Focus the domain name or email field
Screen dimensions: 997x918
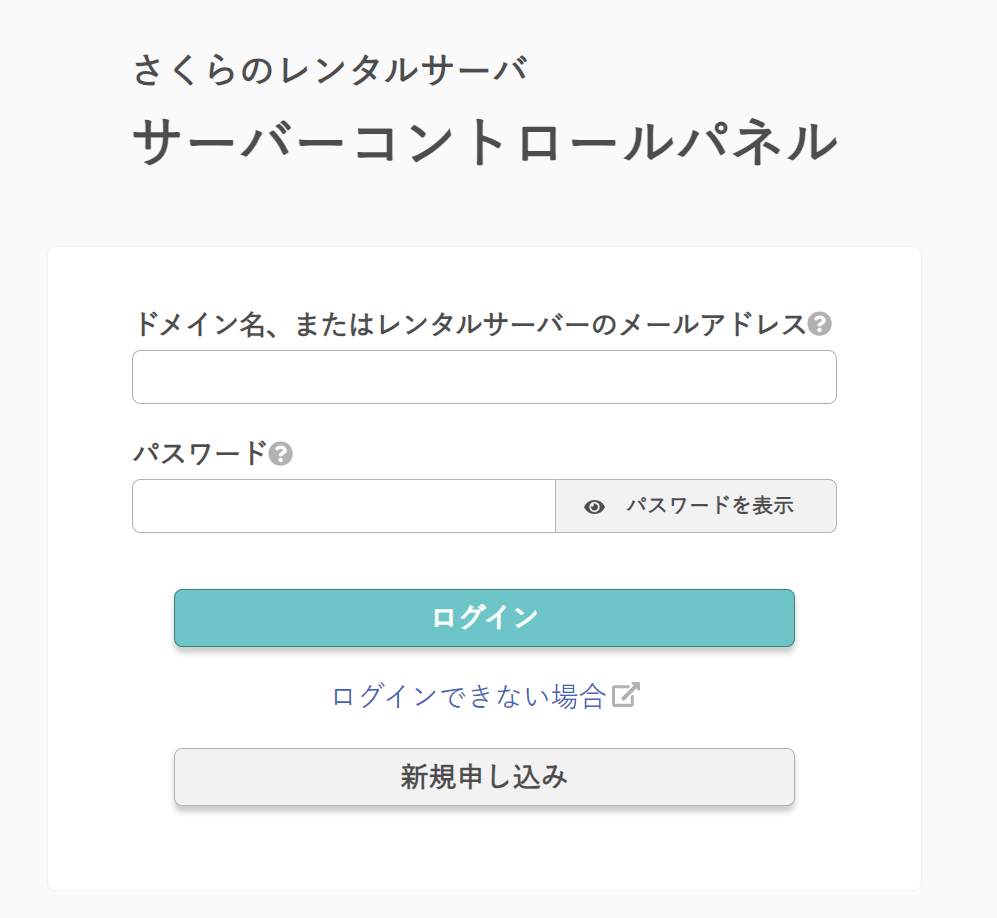click(484, 377)
